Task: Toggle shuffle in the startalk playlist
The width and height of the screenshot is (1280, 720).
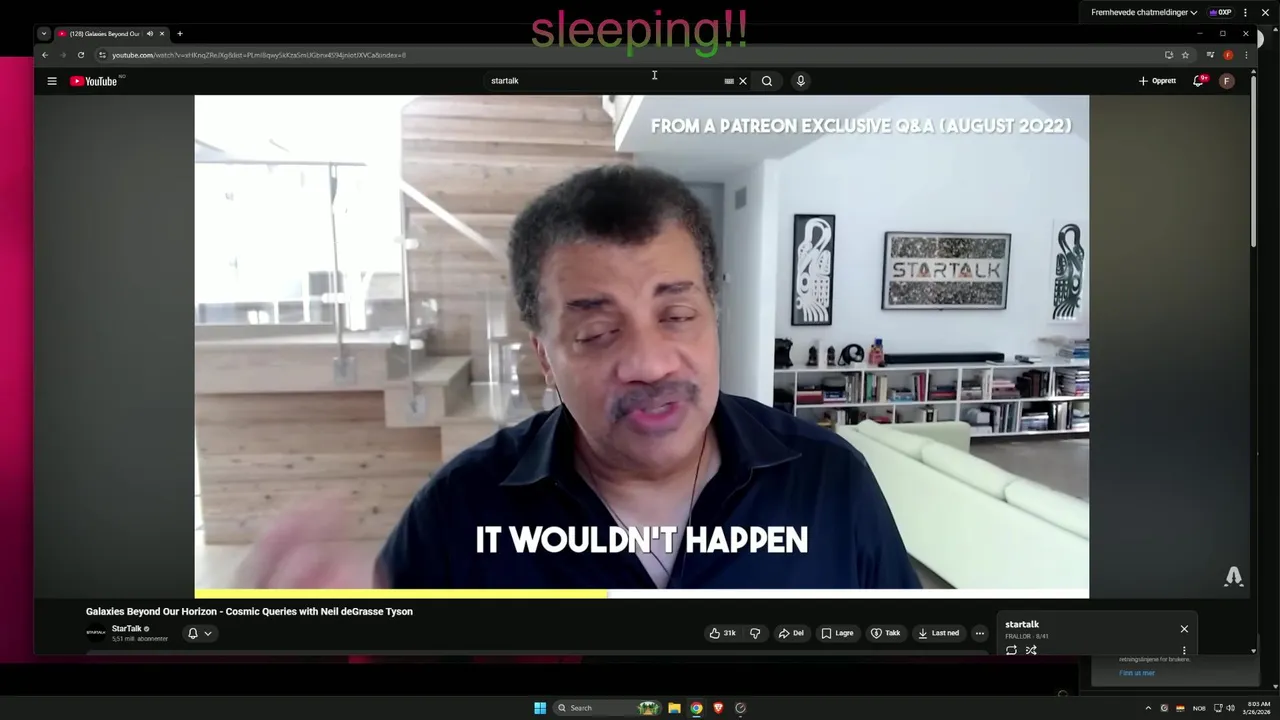Action: point(1031,650)
